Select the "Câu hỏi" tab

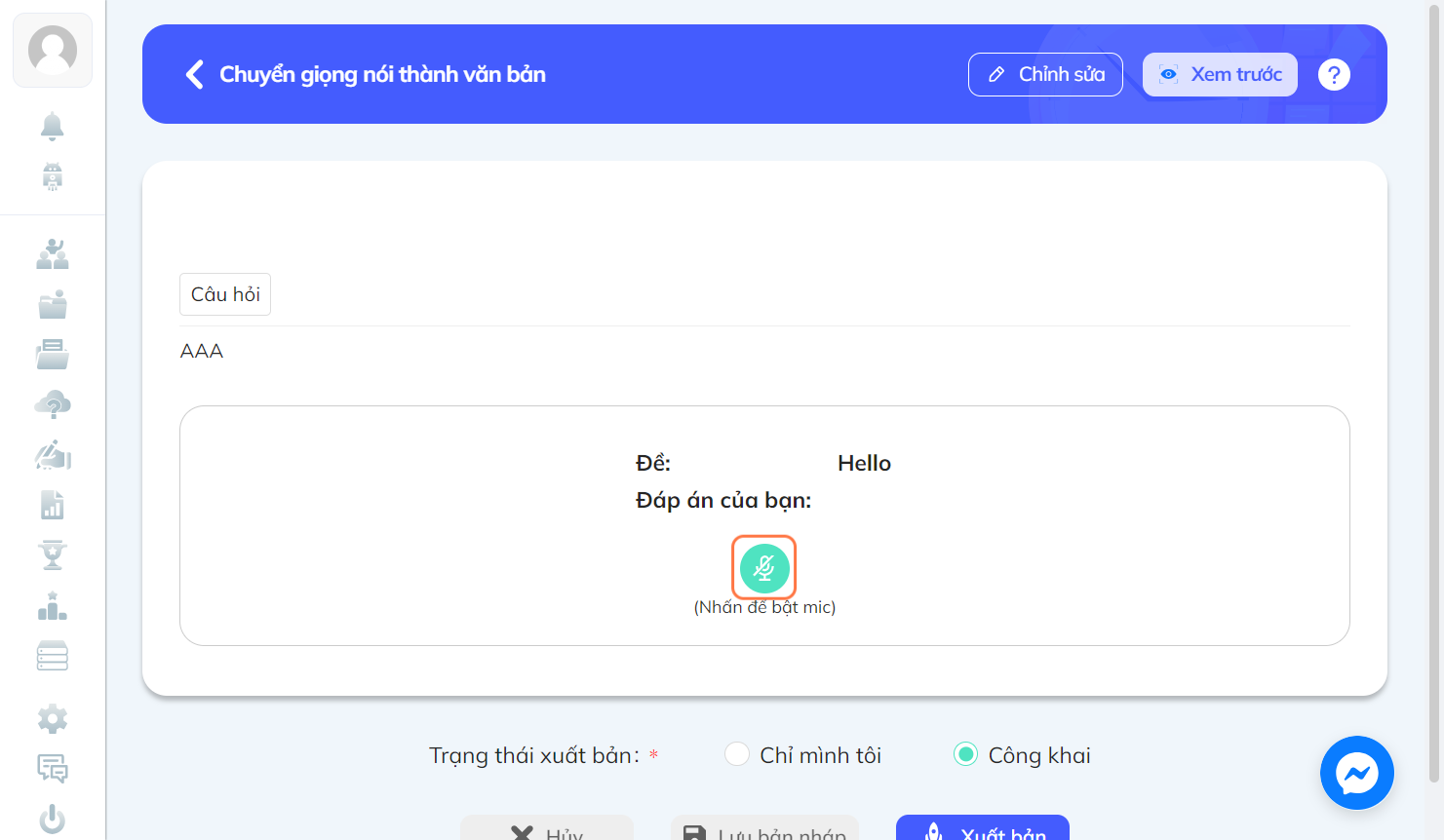tap(225, 294)
